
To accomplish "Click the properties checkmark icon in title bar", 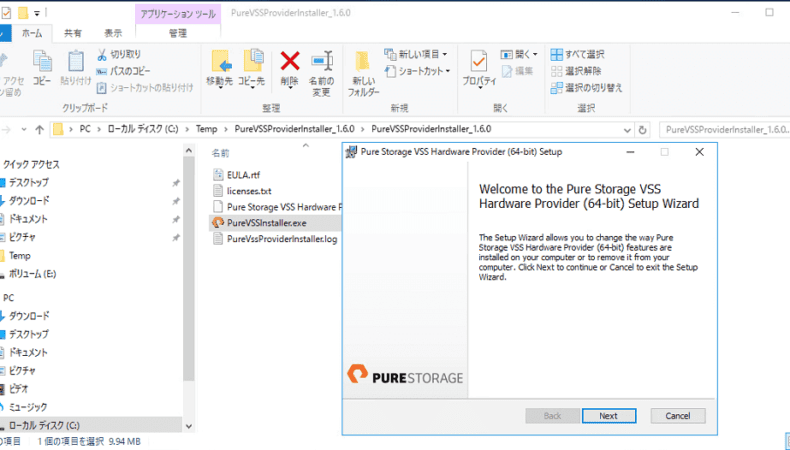I will (6, 13).
